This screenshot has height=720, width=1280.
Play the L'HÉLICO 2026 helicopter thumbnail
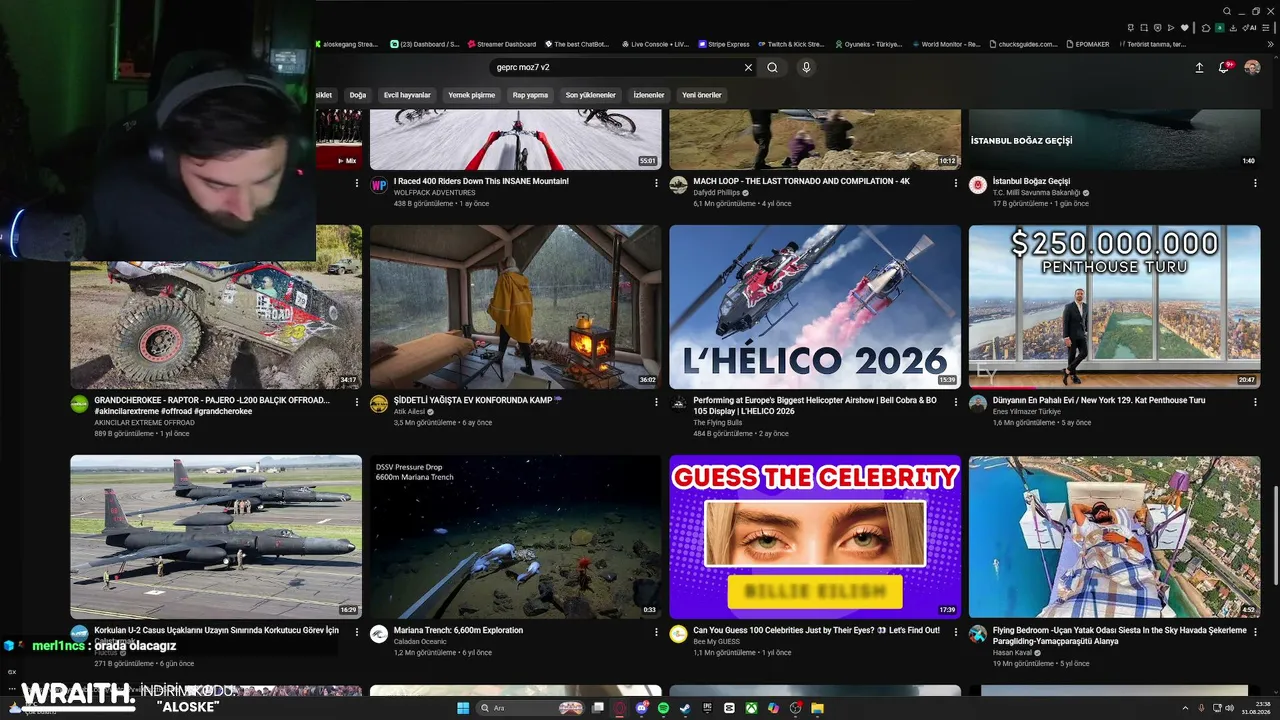pyautogui.click(x=815, y=307)
